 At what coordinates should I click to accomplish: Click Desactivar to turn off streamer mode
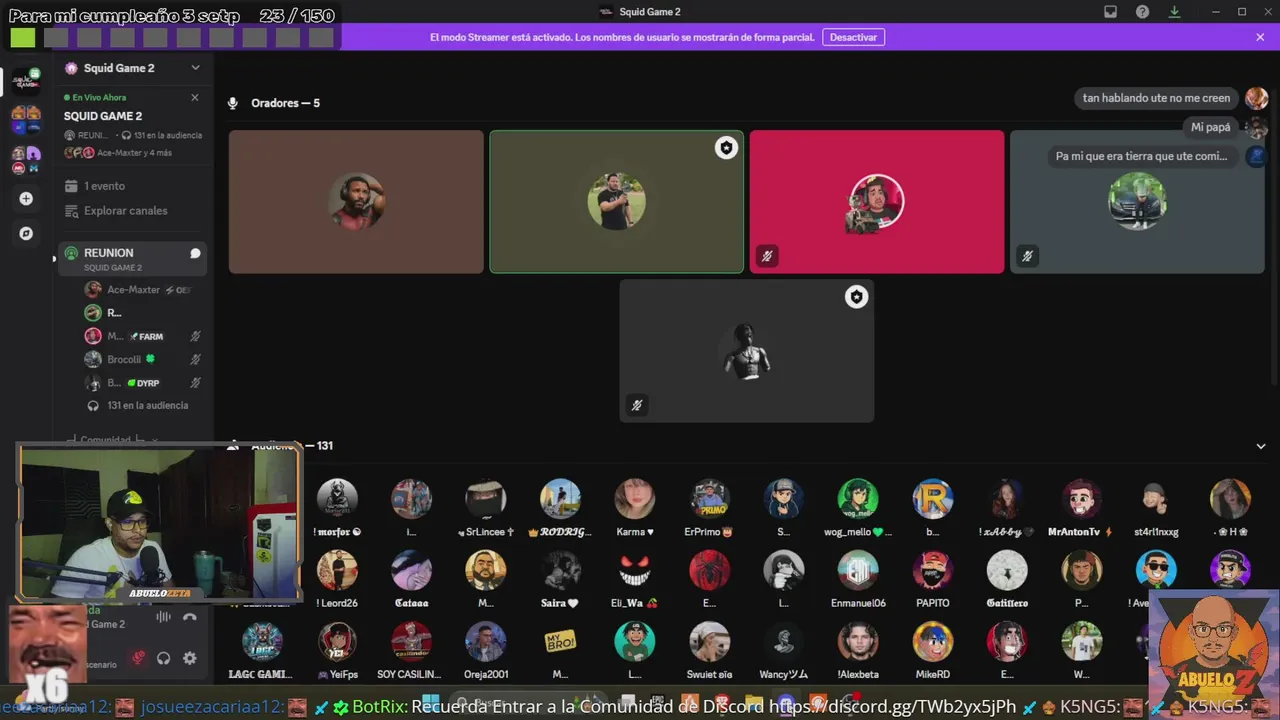(x=853, y=37)
